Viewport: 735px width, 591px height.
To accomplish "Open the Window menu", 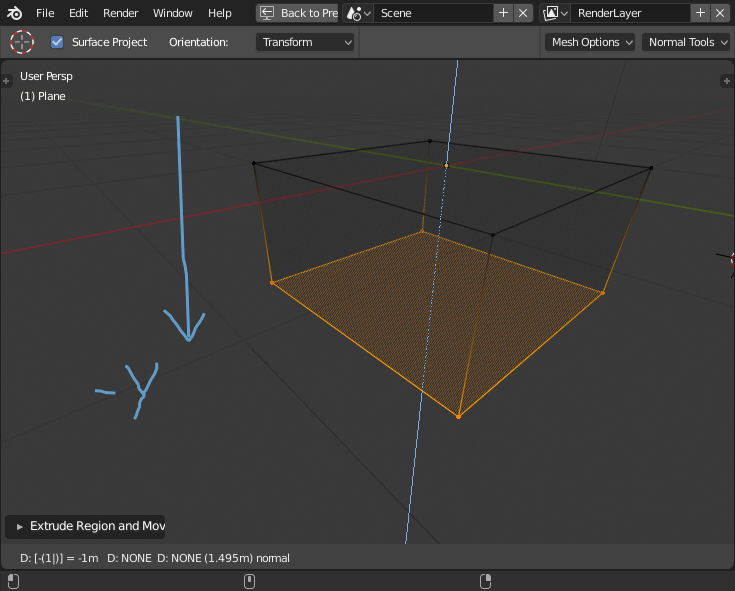I will [172, 13].
